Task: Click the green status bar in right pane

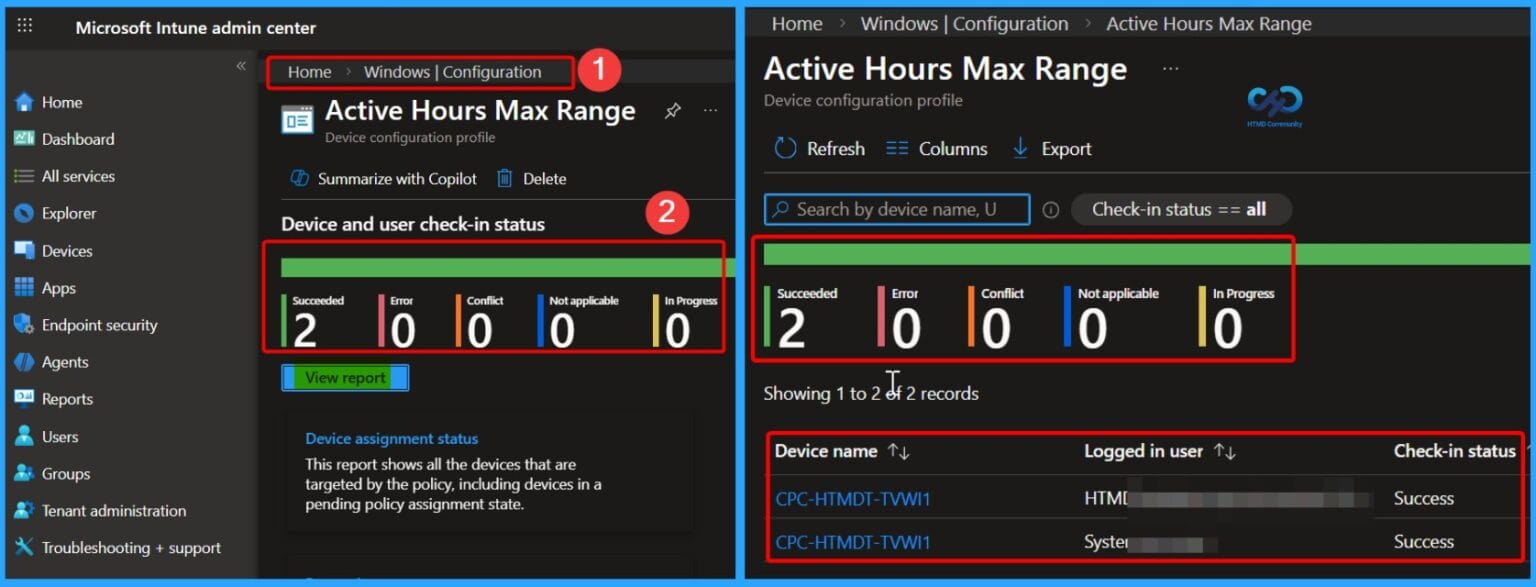Action: (x=1147, y=254)
